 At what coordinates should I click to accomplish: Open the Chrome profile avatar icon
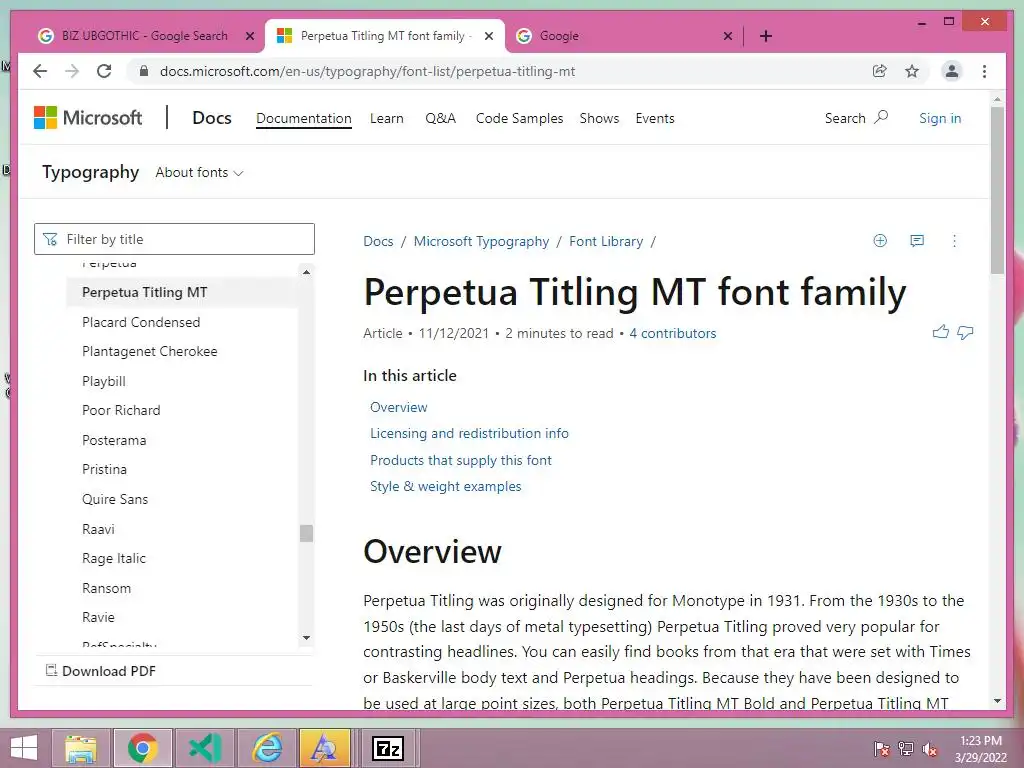tap(952, 71)
